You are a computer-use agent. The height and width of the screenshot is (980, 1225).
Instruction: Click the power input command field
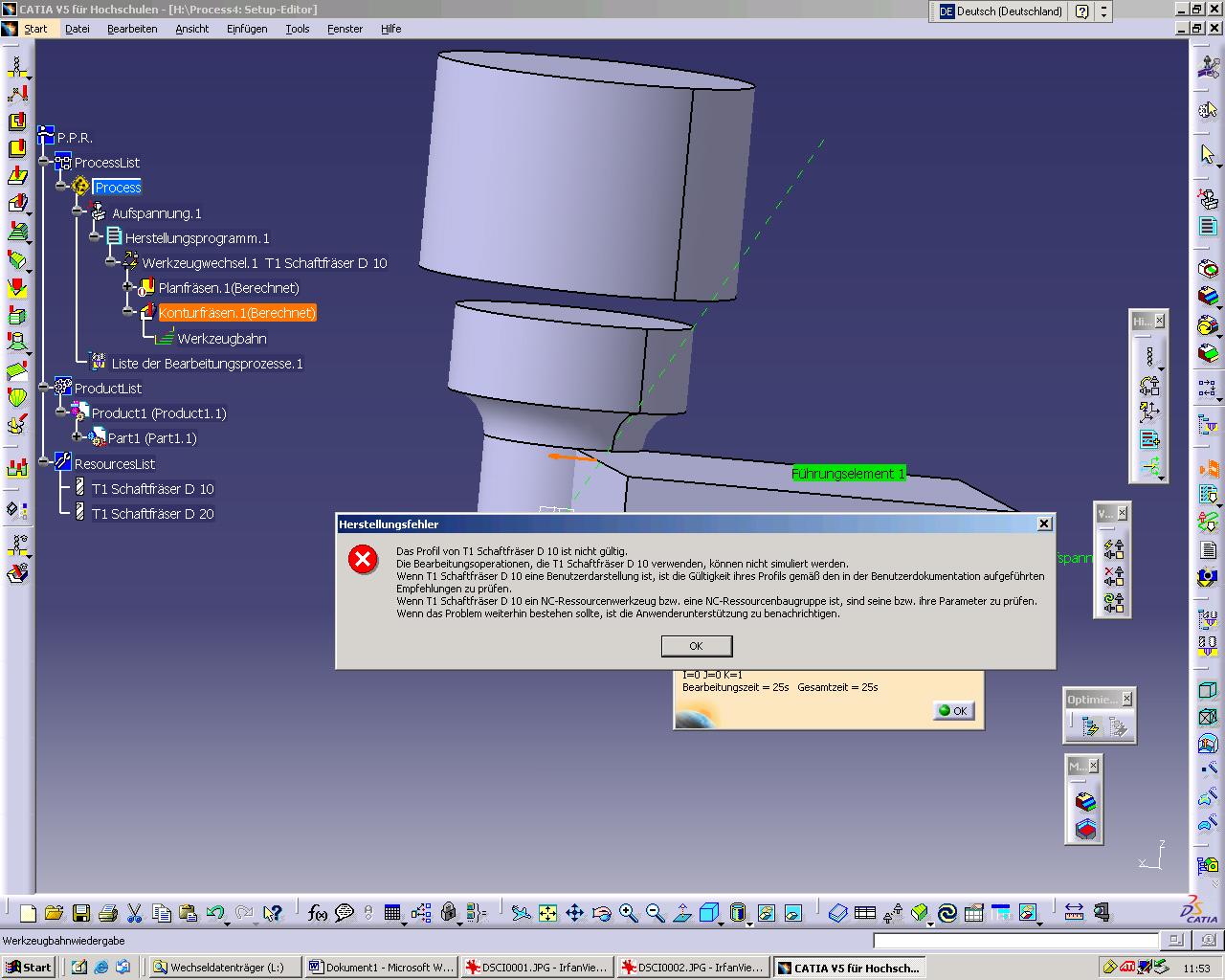[1016, 941]
